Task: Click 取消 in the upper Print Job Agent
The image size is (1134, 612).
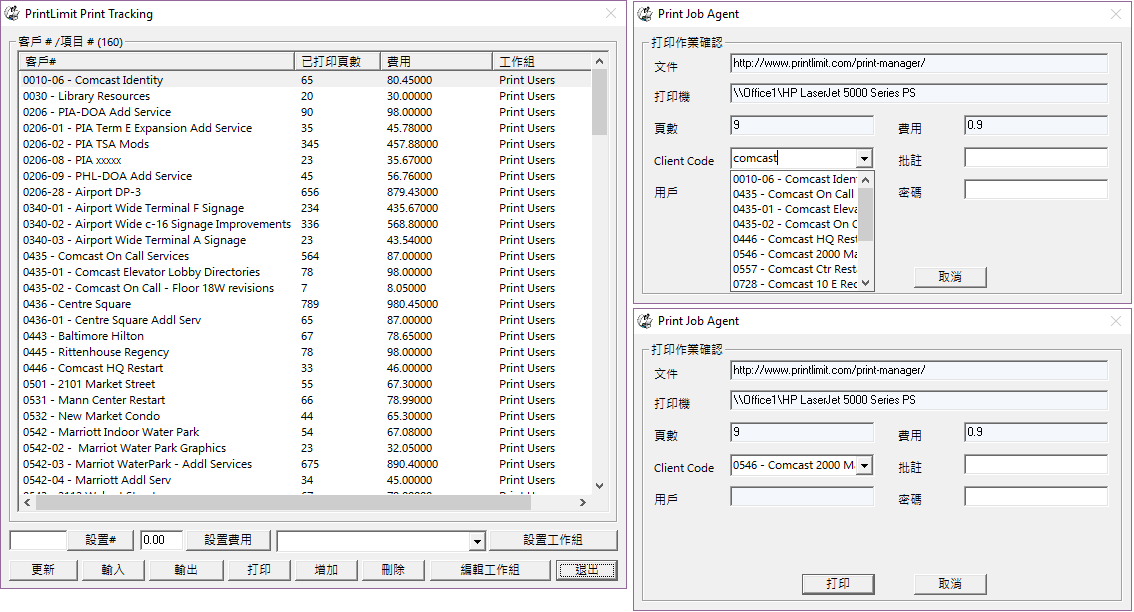Action: 950,277
